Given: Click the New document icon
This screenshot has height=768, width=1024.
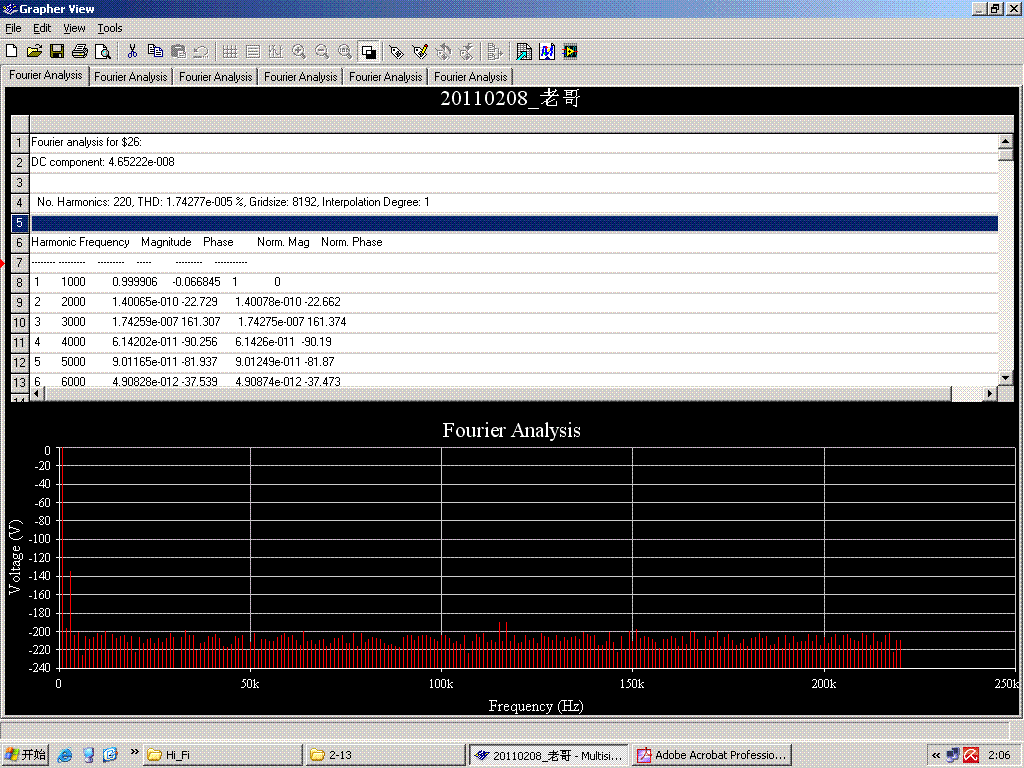Looking at the screenshot, I should pos(12,51).
